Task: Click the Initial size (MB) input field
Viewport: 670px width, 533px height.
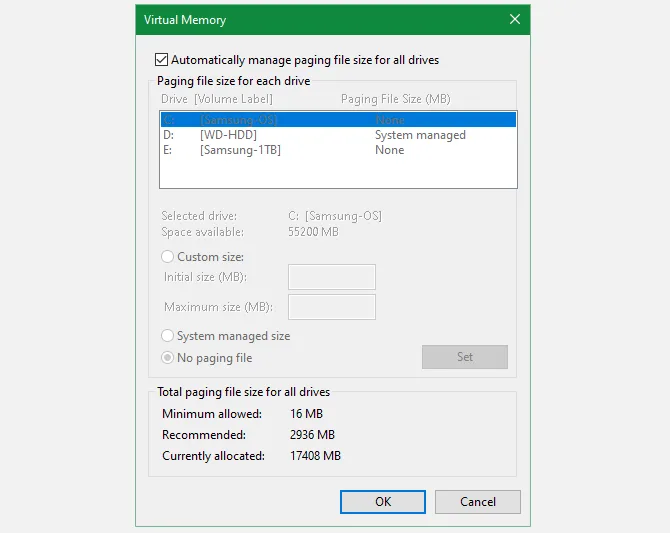Action: pos(332,277)
